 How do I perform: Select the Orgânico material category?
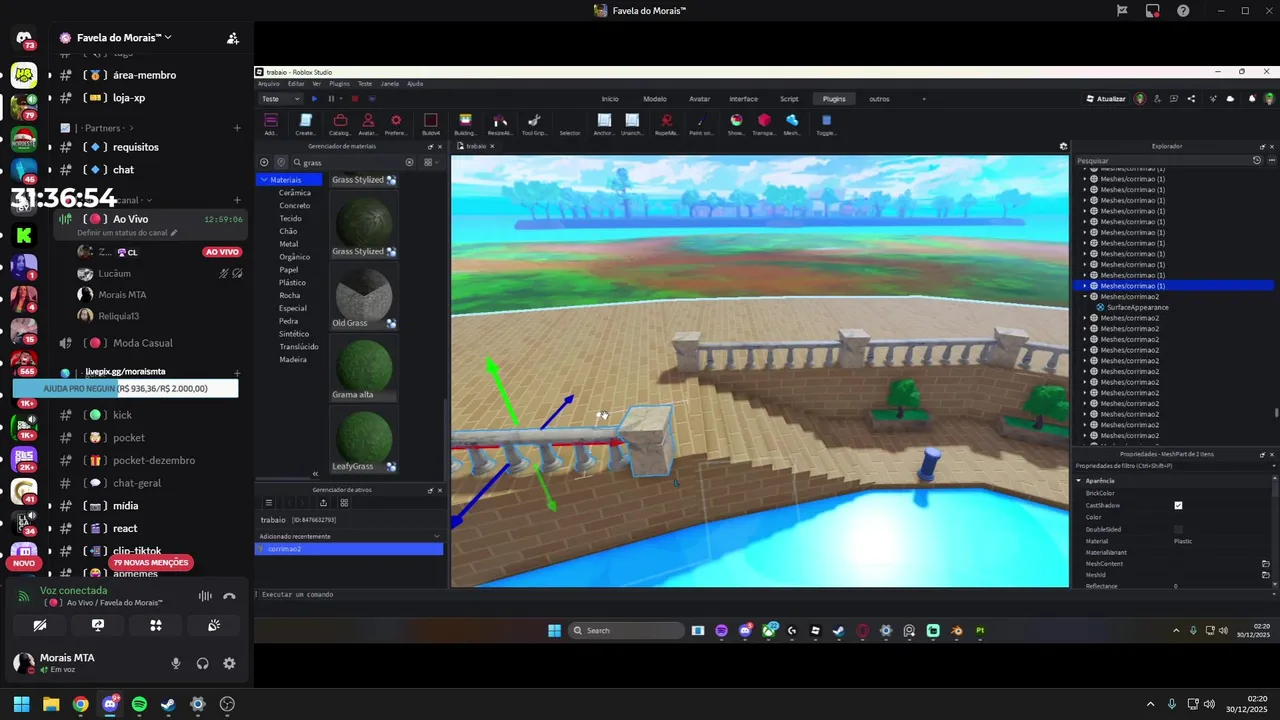click(294, 257)
